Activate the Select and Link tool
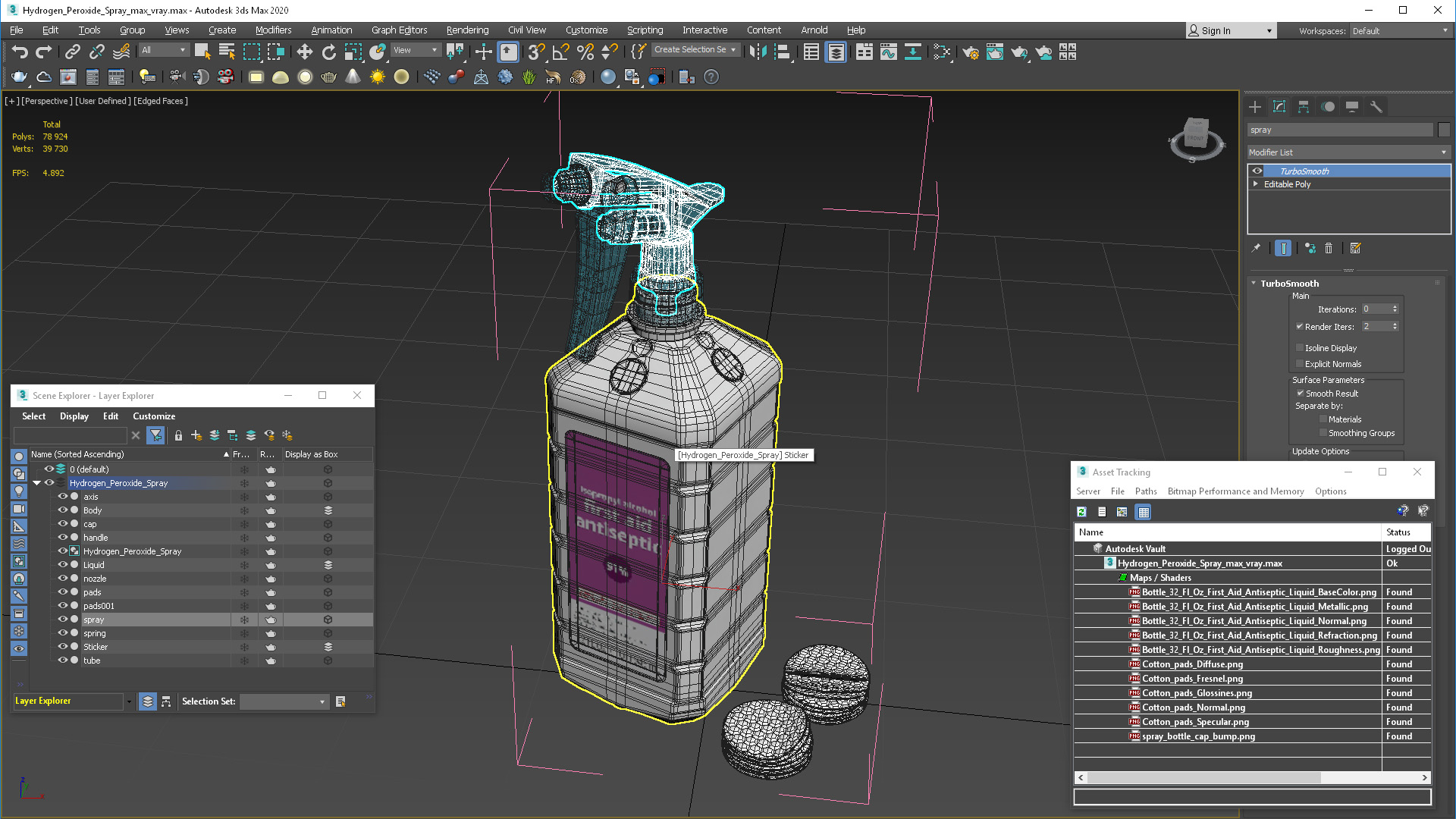1456x819 pixels. (73, 52)
